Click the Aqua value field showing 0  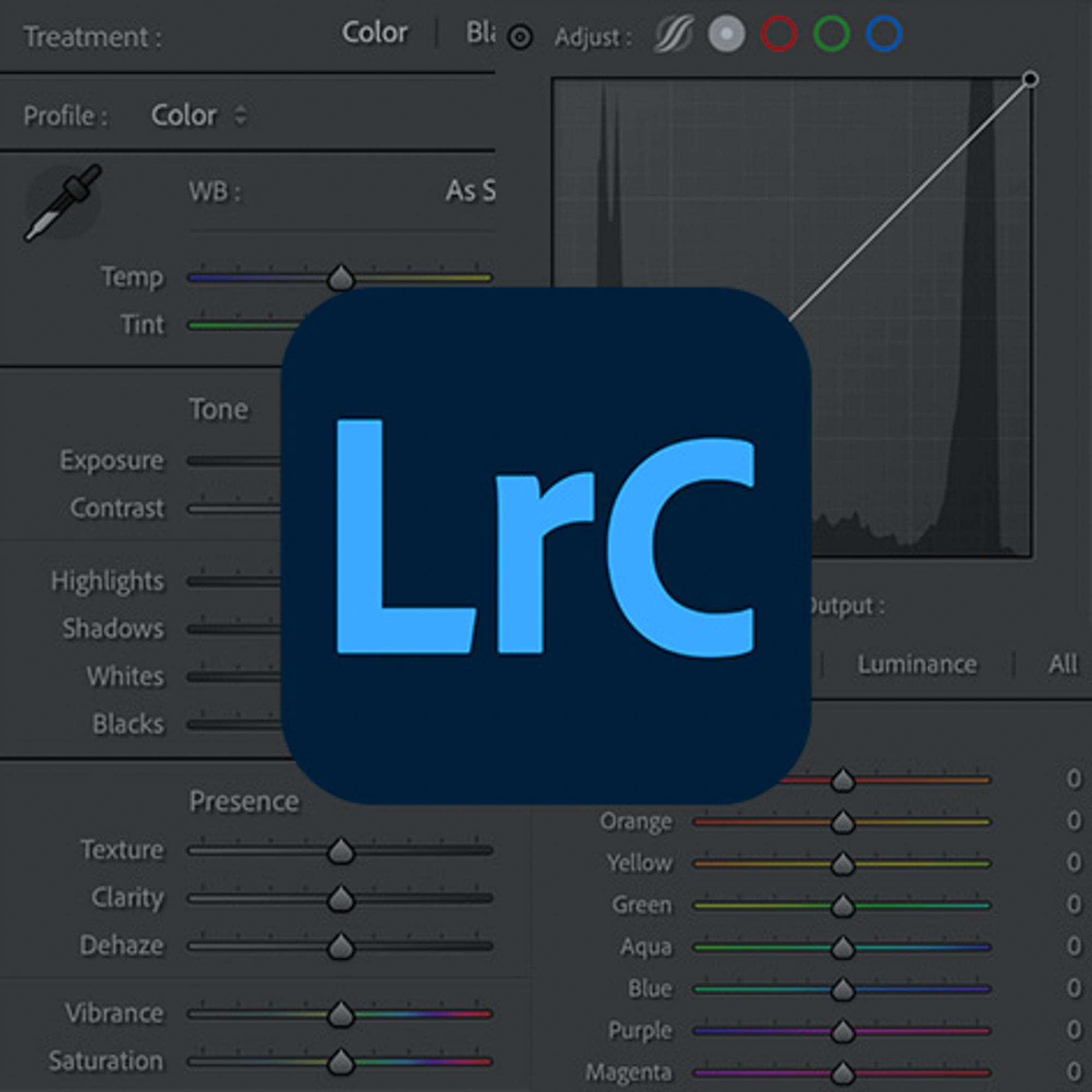pos(1074,946)
